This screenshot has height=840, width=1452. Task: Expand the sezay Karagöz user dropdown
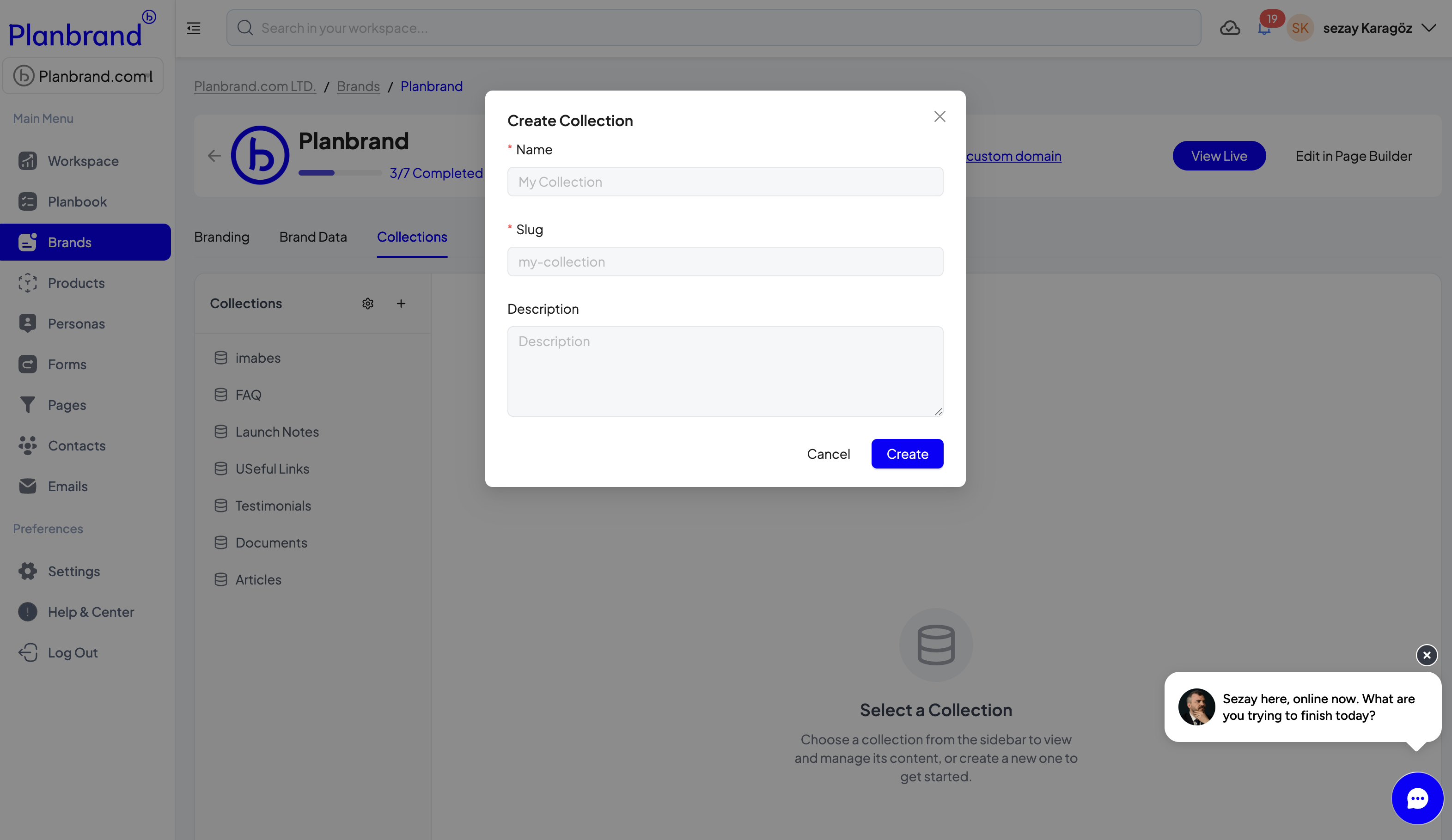1428,28
